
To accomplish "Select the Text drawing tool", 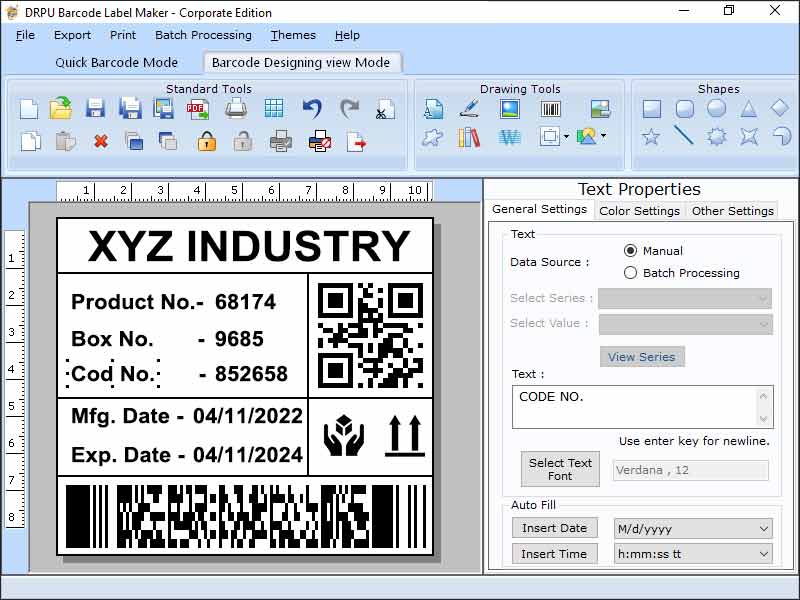I will tap(434, 109).
